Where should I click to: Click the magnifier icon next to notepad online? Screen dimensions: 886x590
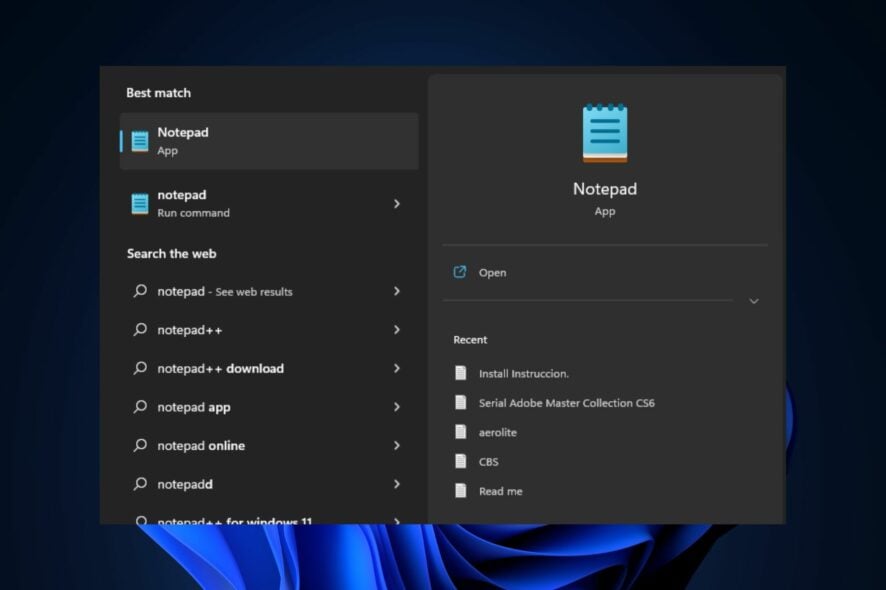coord(140,445)
